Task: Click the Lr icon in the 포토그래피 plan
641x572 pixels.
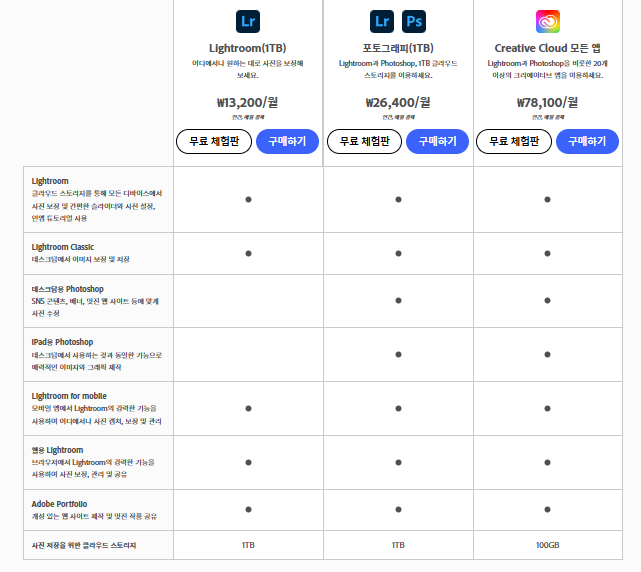Action: coord(382,21)
